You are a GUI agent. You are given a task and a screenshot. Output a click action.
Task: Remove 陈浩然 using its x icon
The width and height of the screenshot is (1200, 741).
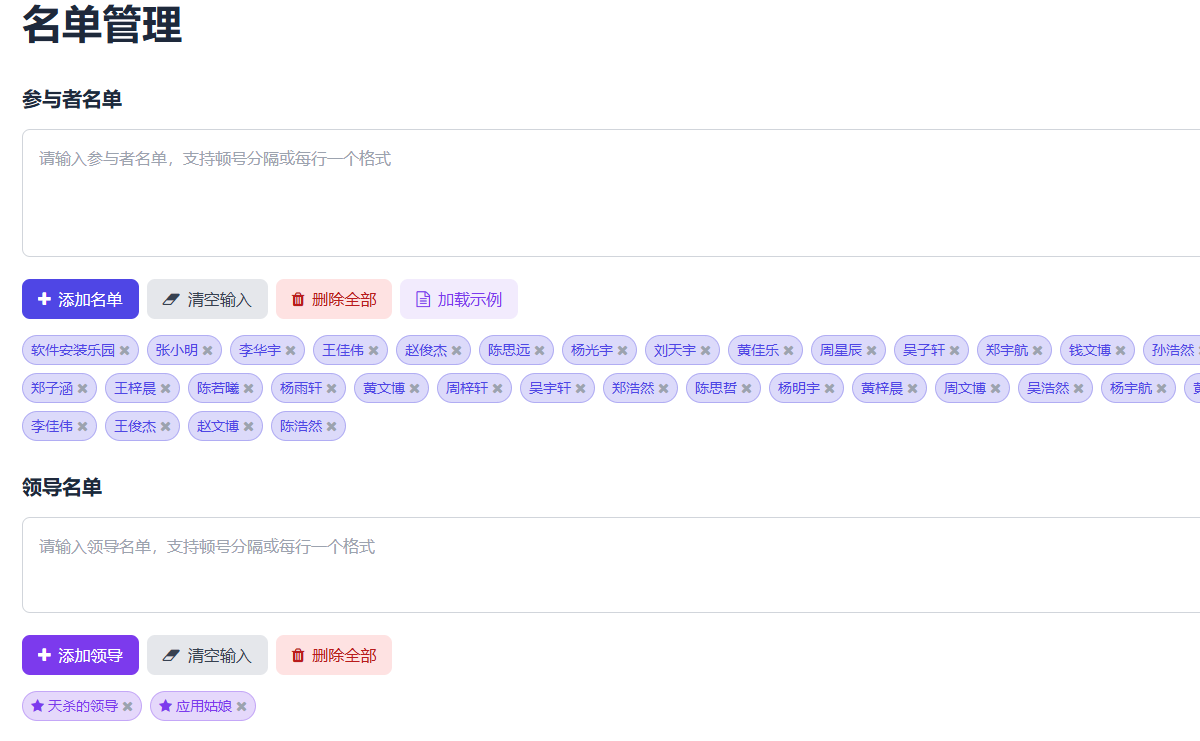332,427
